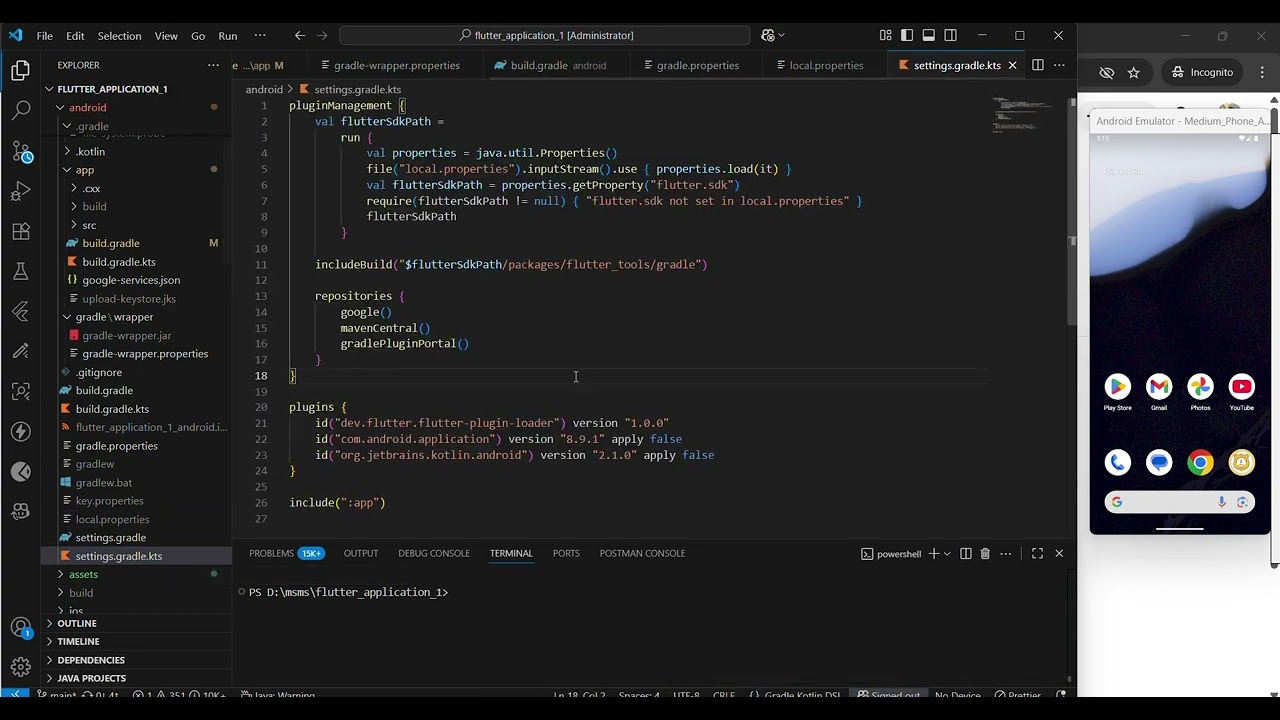Screen dimensions: 1280x720
Task: Tap the microphone in emulator search bar
Action: 1222,502
